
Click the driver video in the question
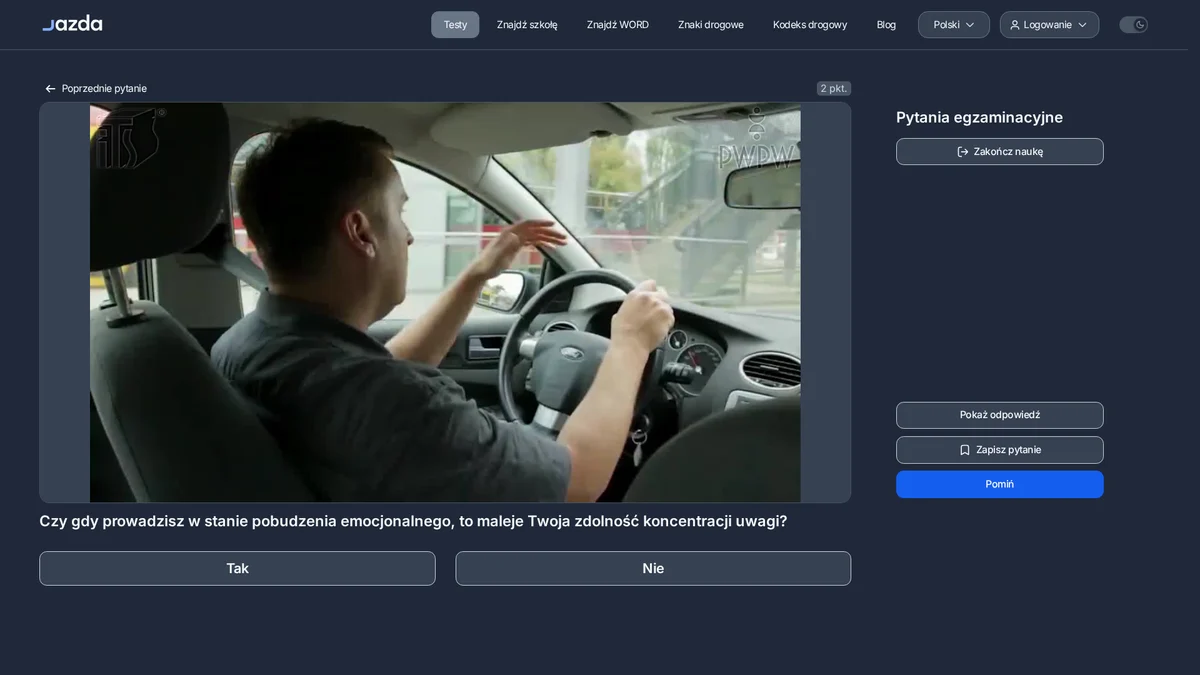point(445,302)
